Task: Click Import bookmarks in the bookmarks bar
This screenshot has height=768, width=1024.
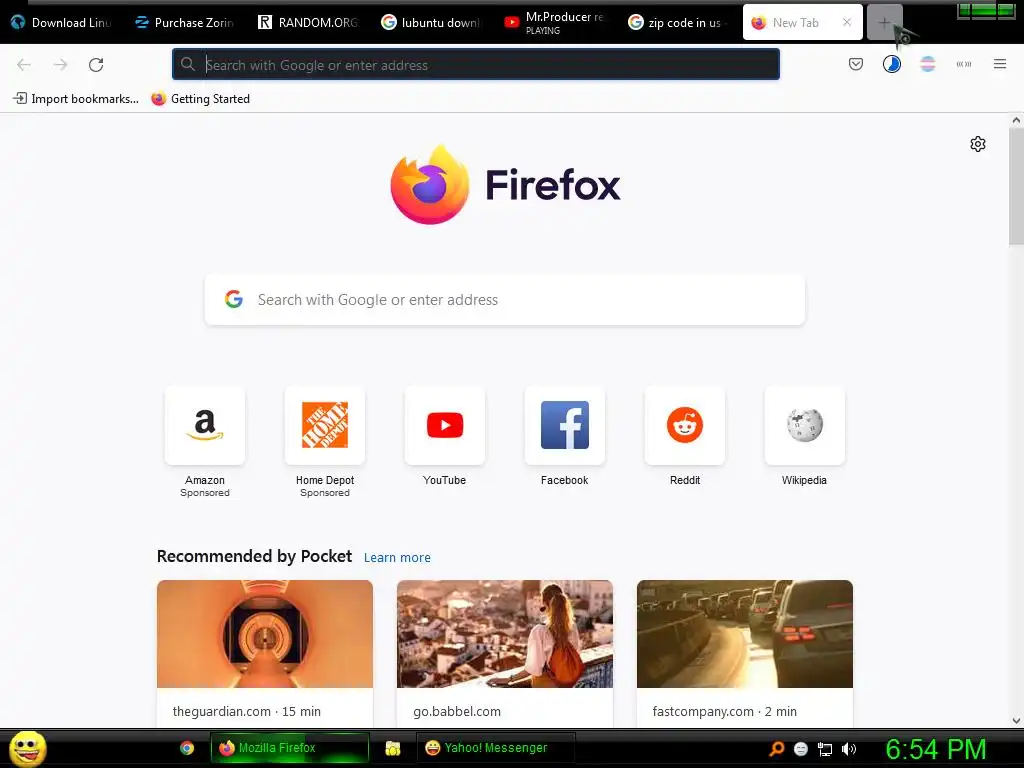Action: [76, 99]
